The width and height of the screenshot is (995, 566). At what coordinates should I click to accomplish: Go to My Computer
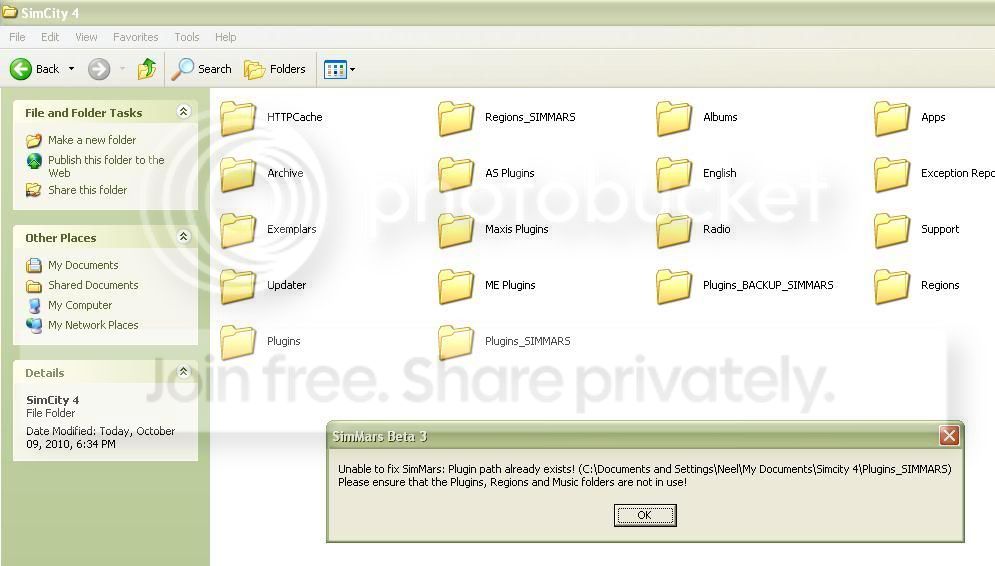click(80, 305)
